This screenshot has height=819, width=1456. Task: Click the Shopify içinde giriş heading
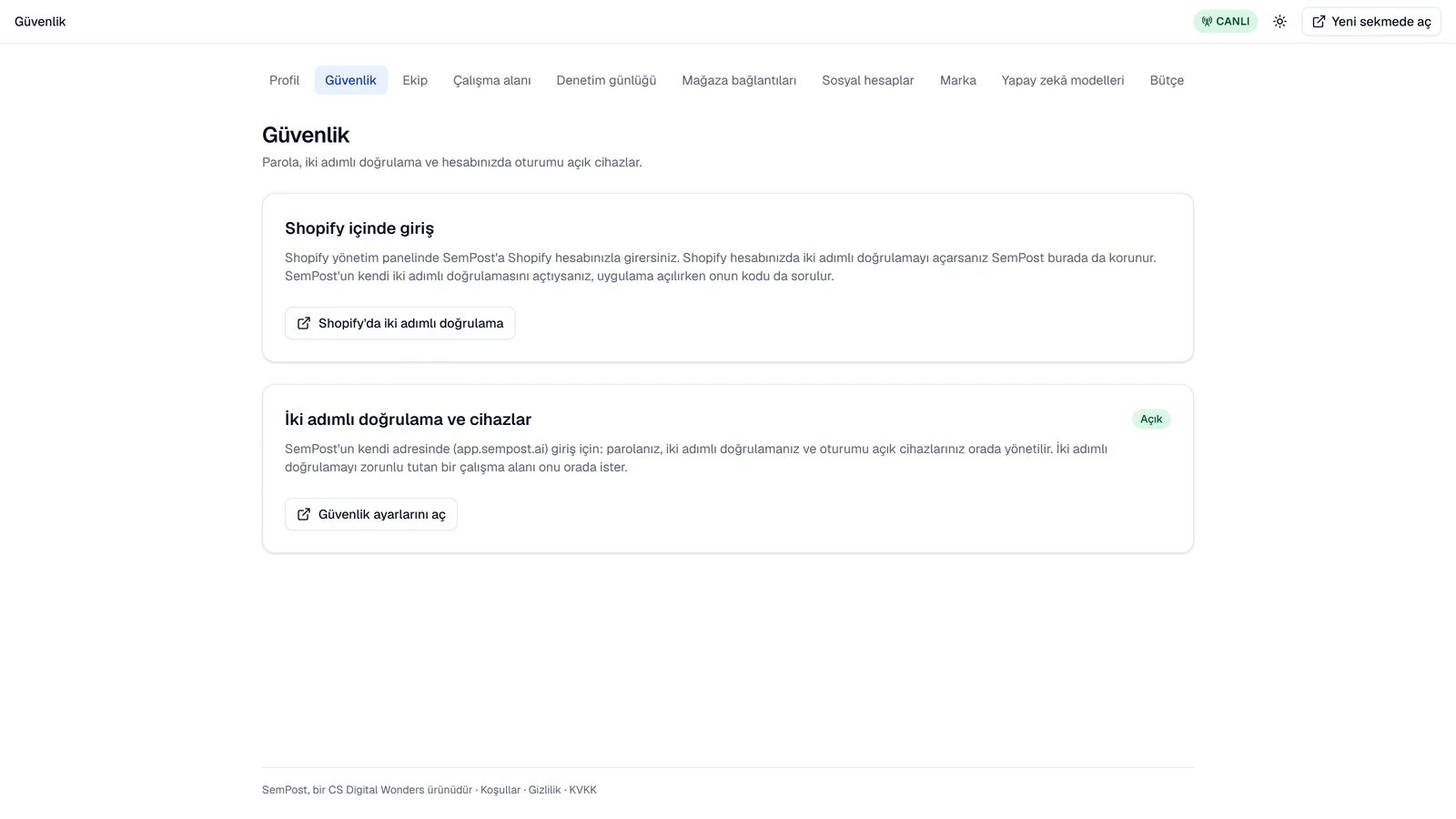pyautogui.click(x=359, y=228)
